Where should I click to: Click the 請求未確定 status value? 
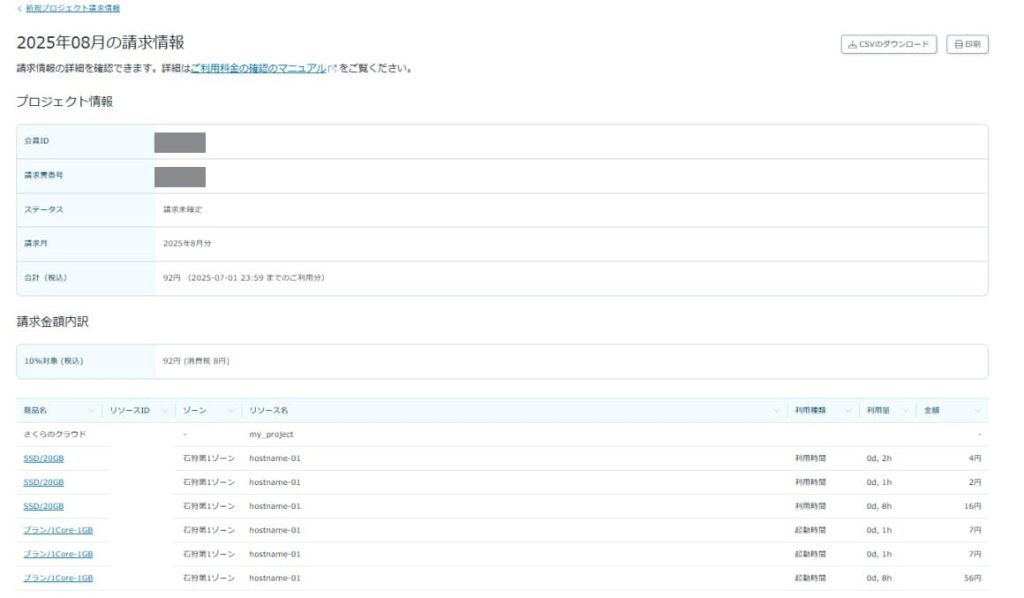pos(185,210)
